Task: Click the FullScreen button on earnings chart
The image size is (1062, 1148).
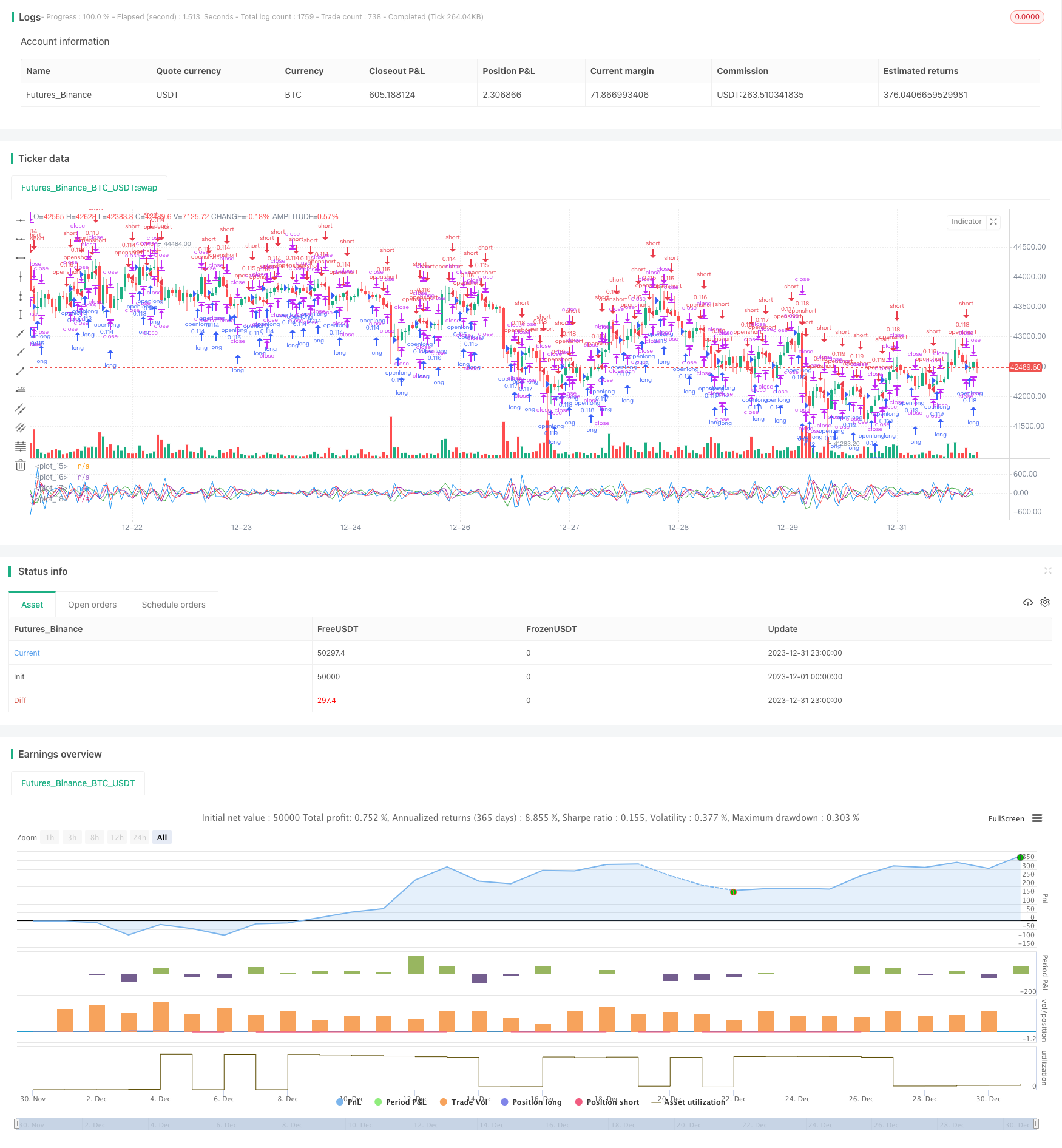Action: (1006, 818)
